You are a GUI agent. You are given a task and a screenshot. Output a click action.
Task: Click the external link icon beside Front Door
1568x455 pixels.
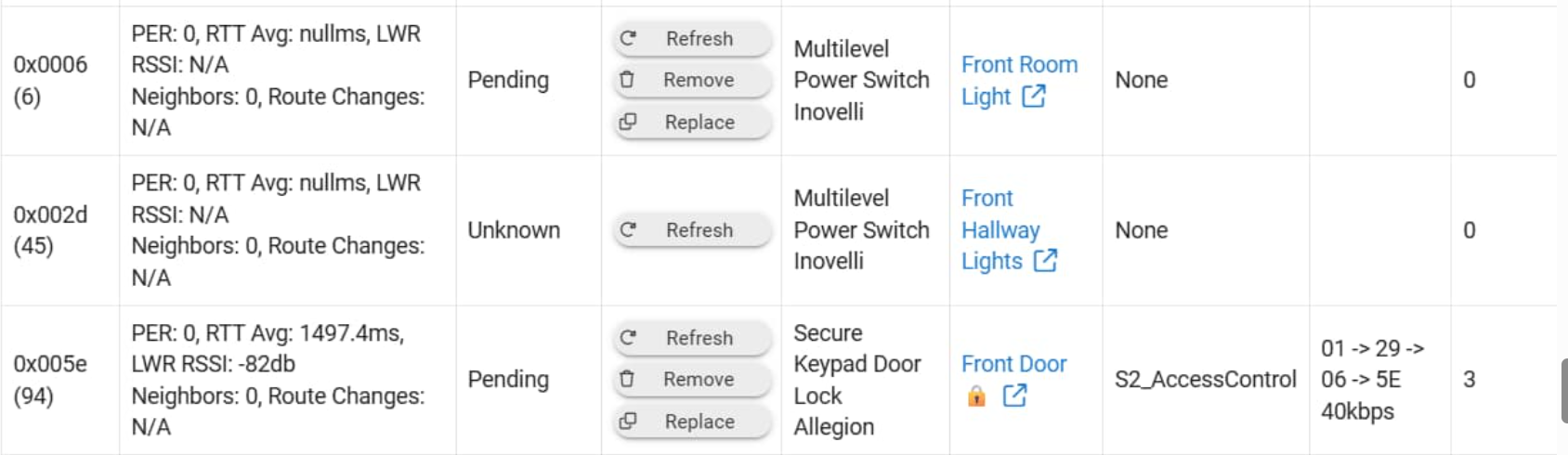[1014, 396]
